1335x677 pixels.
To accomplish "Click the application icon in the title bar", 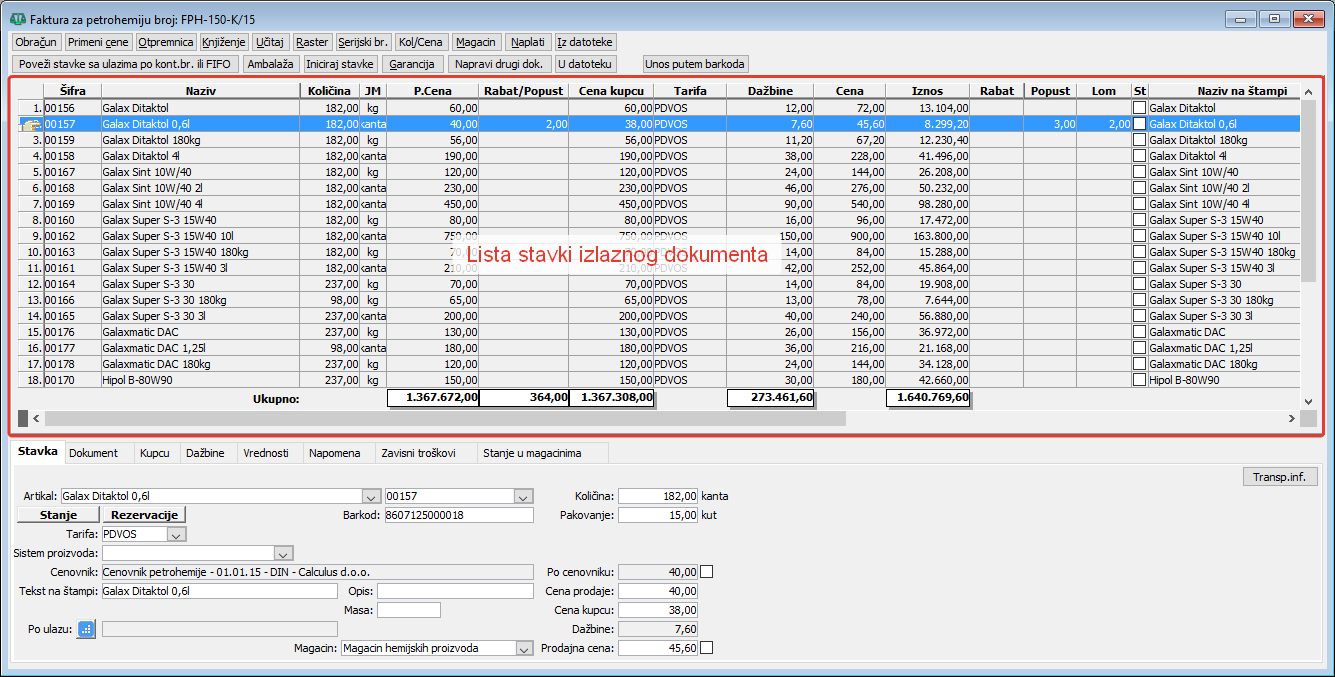I will 17,18.
